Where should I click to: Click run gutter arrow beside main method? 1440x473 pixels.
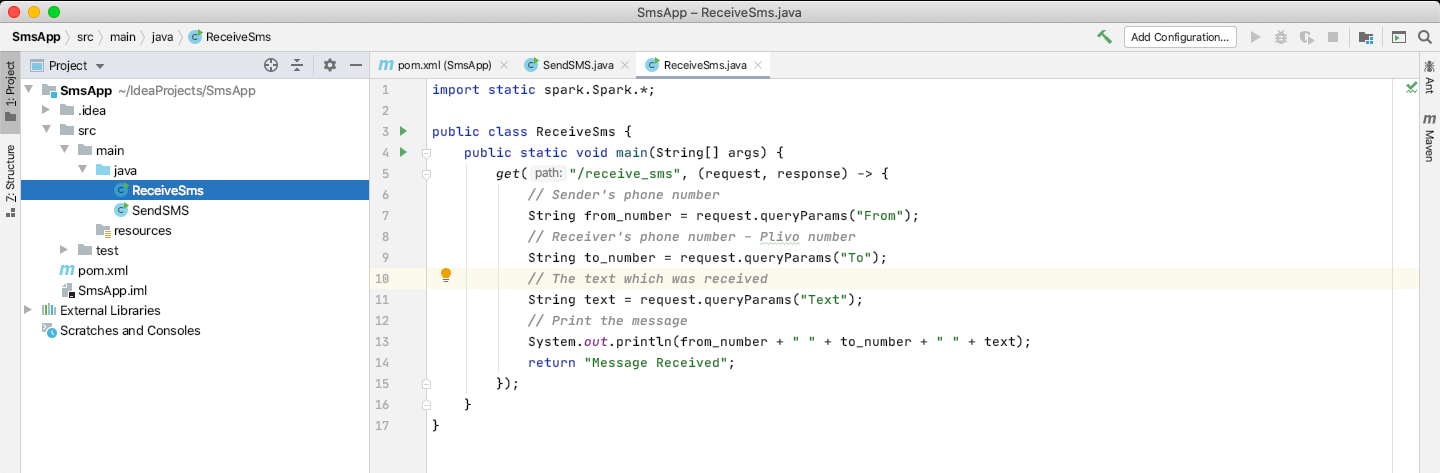coord(403,152)
